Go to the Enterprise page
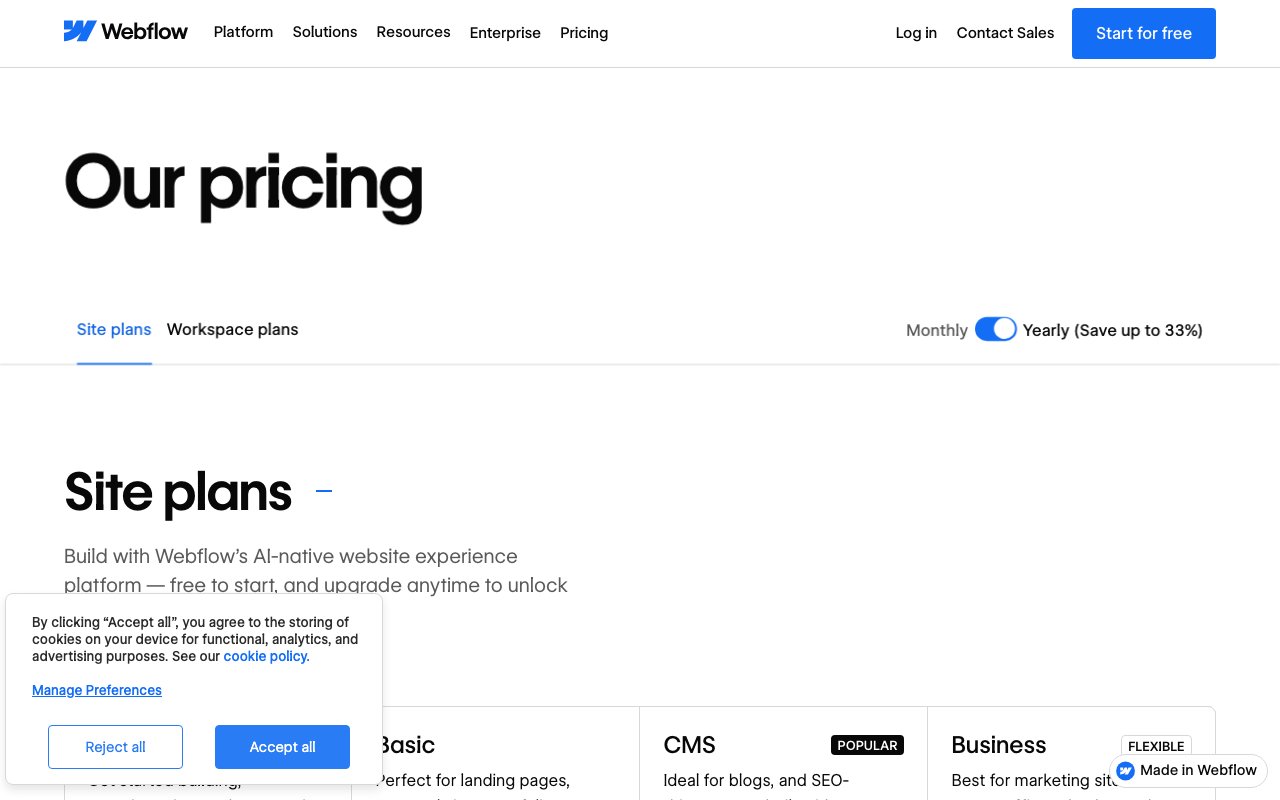 [x=505, y=33]
